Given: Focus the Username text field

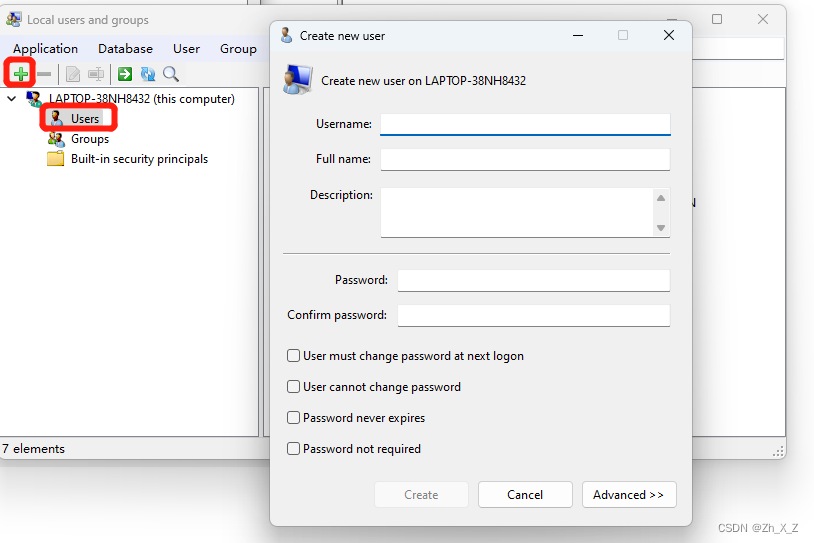Looking at the screenshot, I should coord(525,124).
